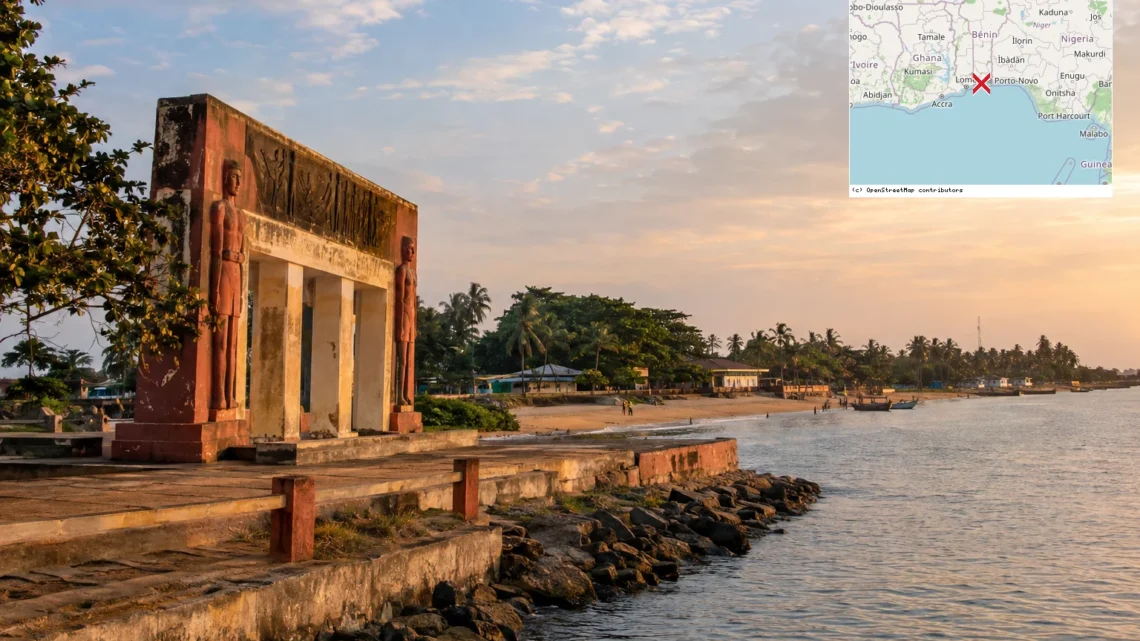
Task: Click the Bénin country label
Action: pyautogui.click(x=984, y=34)
